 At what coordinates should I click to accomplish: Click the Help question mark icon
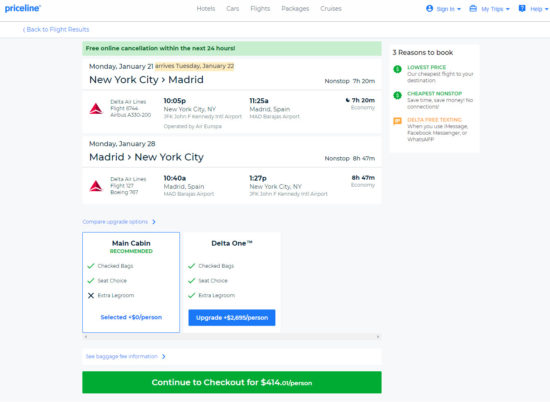tap(522, 8)
